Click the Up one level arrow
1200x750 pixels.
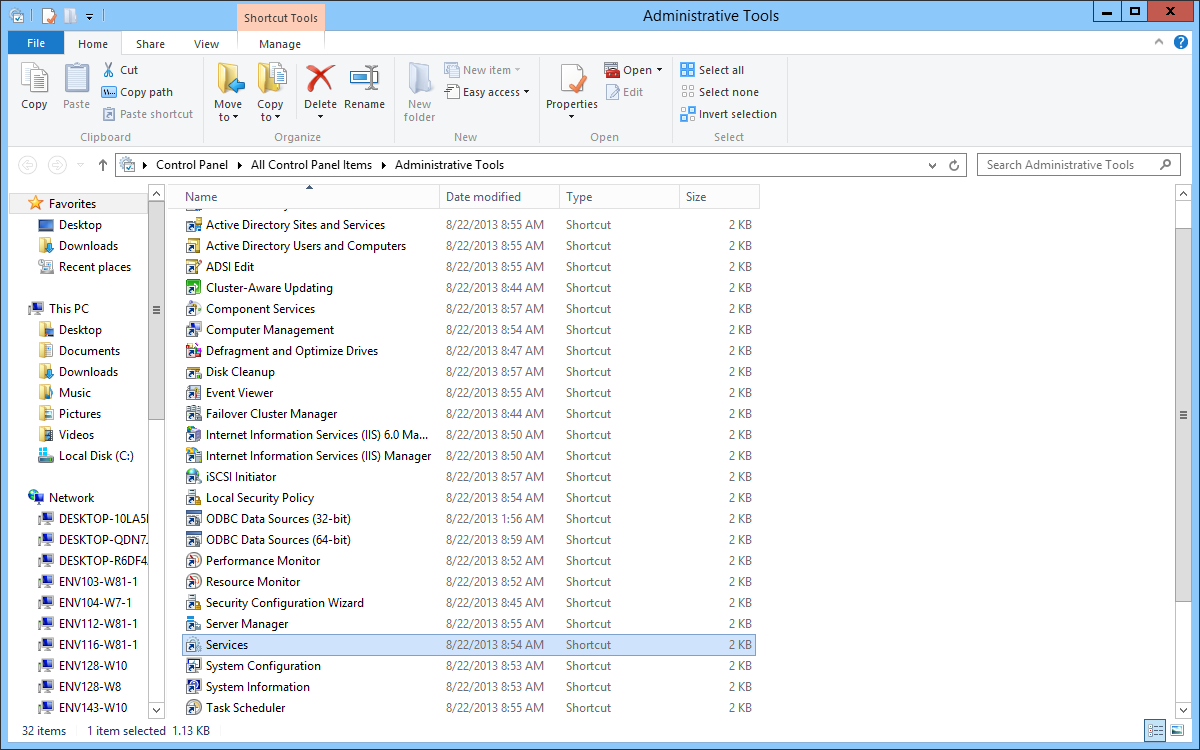[103, 165]
